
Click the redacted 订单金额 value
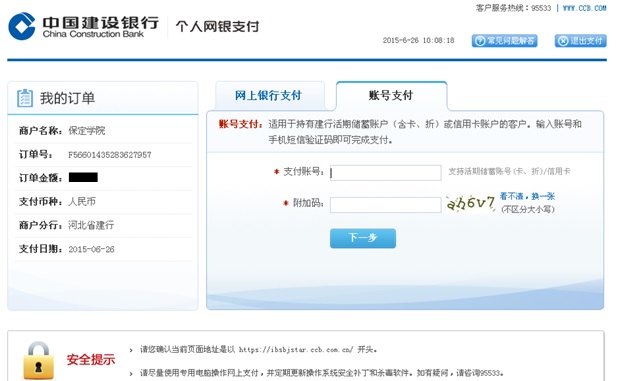(83, 178)
